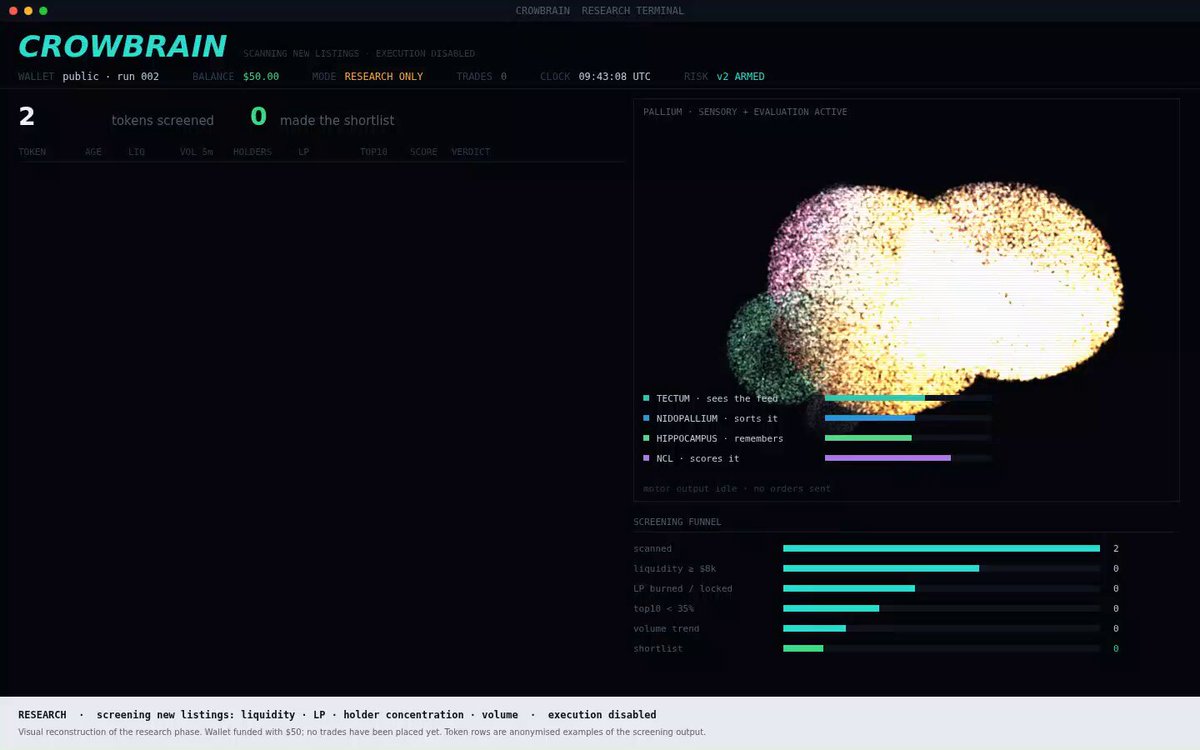Click the TECTUM activity bar

click(908, 398)
